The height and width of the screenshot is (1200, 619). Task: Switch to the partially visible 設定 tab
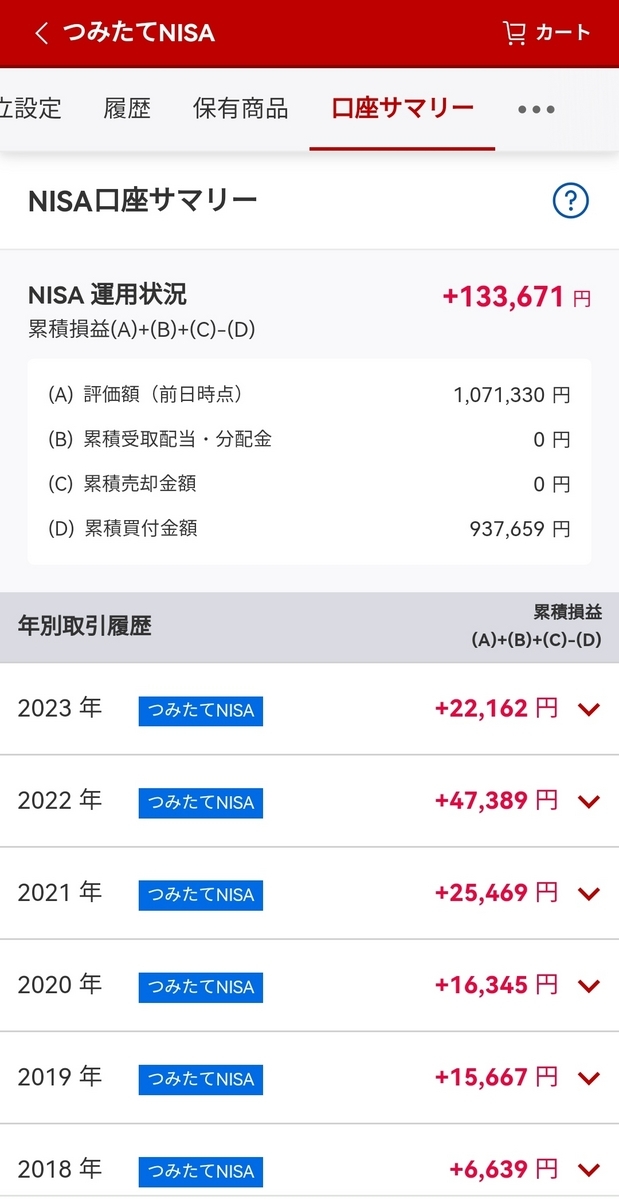coord(31,109)
